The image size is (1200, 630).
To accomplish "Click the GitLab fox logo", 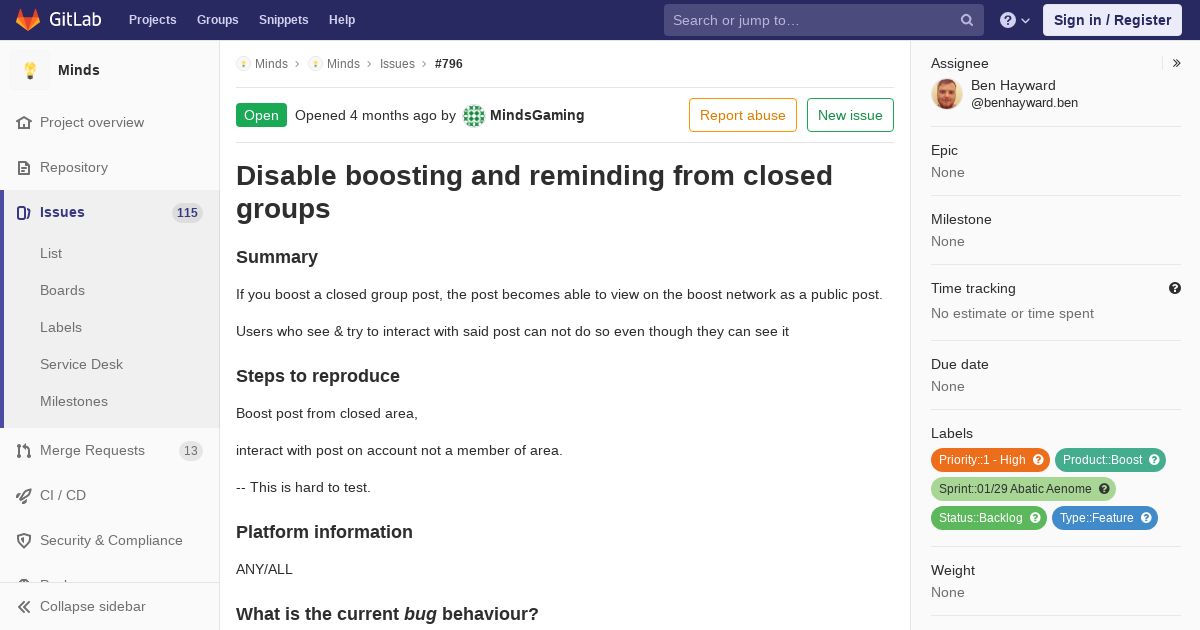I will coord(28,19).
